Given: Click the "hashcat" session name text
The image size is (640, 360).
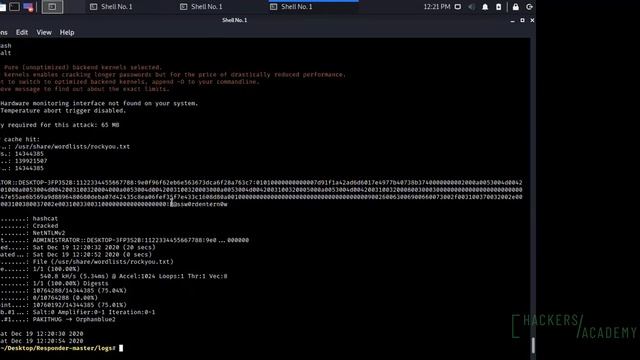Looking at the screenshot, I should click(45, 219).
